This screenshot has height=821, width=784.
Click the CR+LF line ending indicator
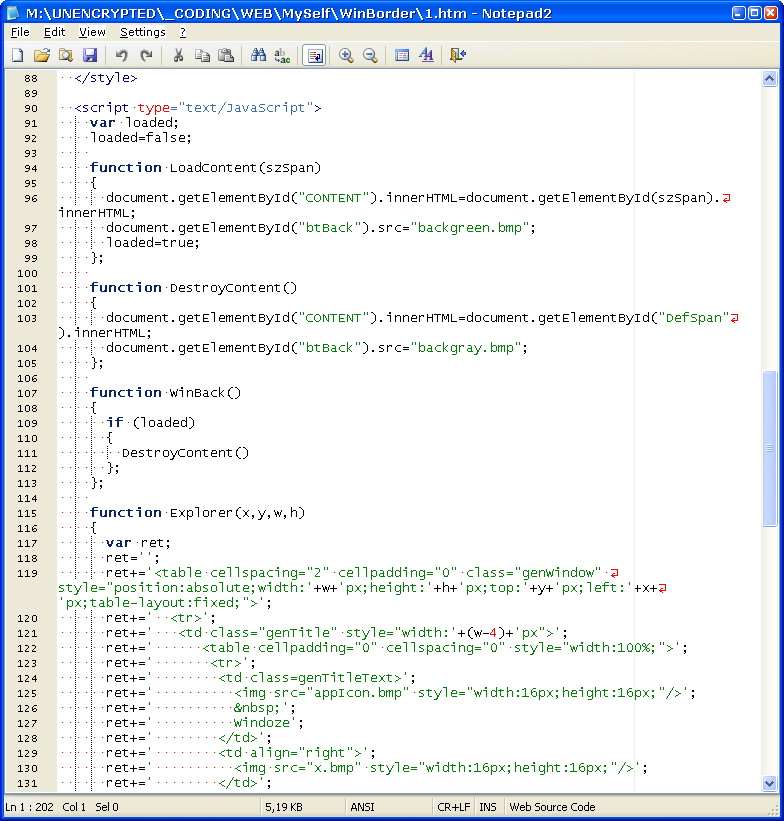pyautogui.click(x=454, y=807)
